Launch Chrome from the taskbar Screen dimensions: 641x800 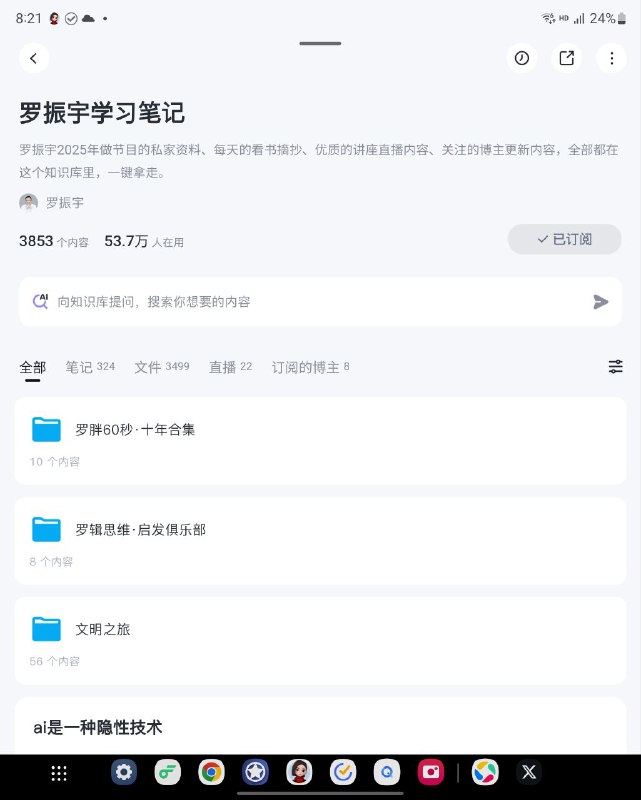(211, 772)
